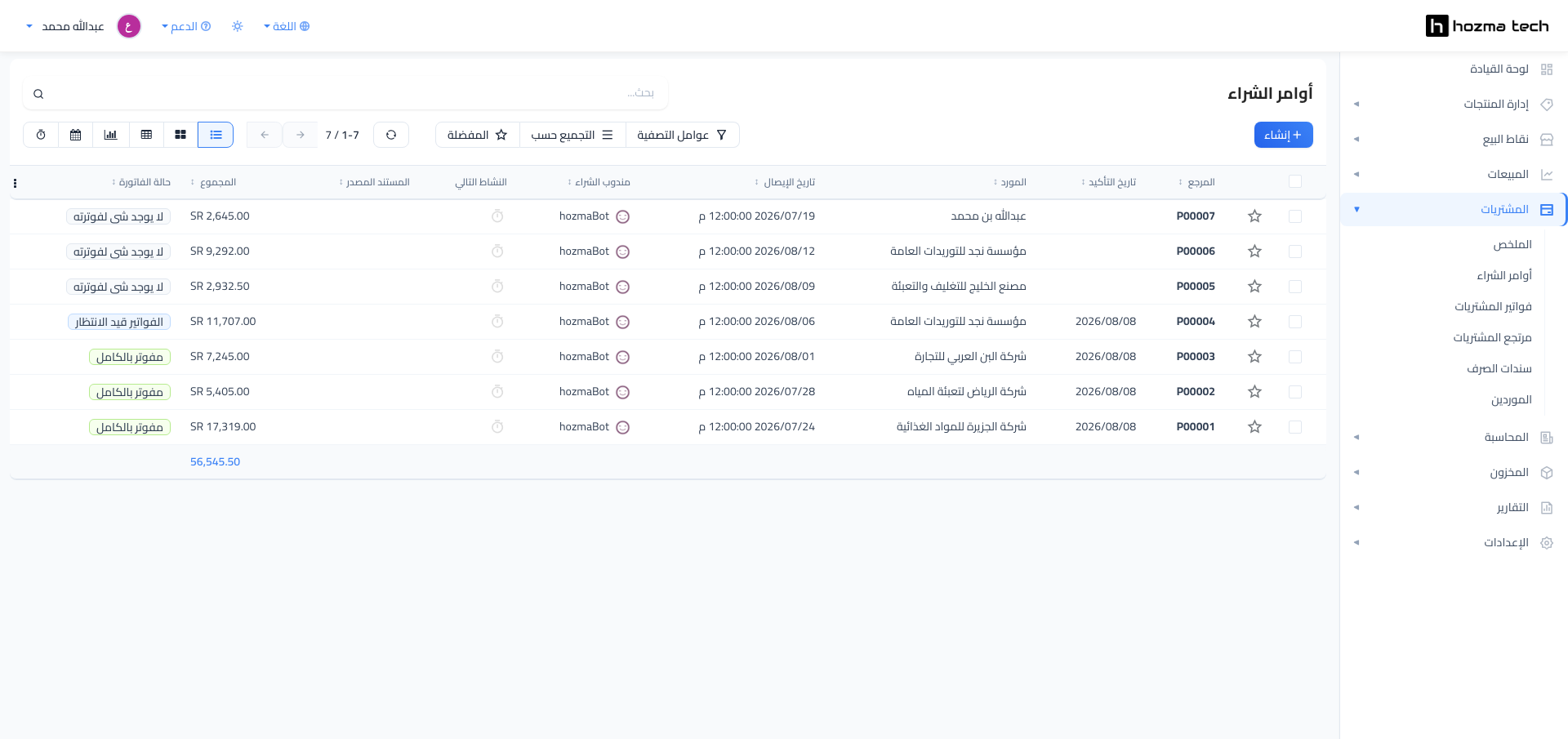Open column options three-dot menu
The image size is (1568, 739).
(x=15, y=183)
